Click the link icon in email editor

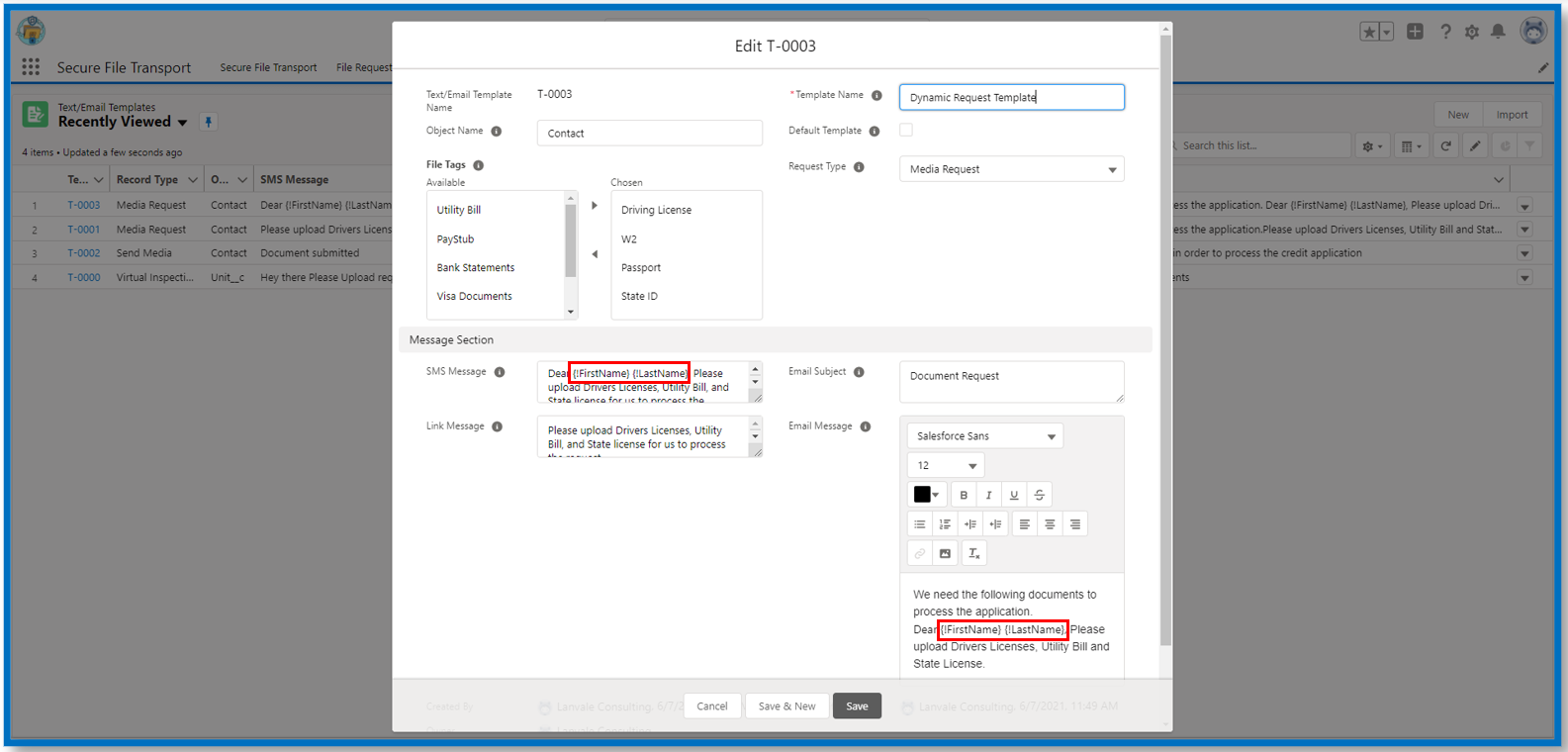(920, 554)
